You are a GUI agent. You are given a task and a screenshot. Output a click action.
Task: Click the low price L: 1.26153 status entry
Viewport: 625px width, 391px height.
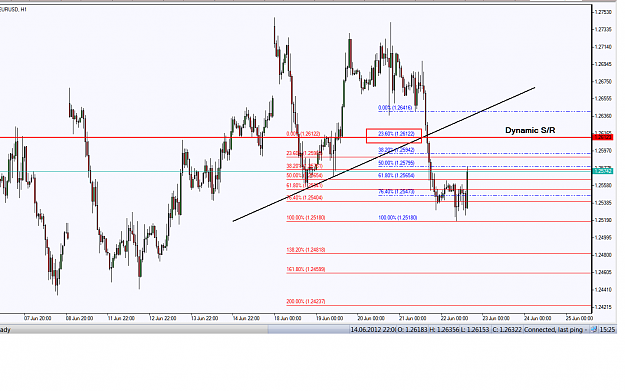pyautogui.click(x=474, y=330)
